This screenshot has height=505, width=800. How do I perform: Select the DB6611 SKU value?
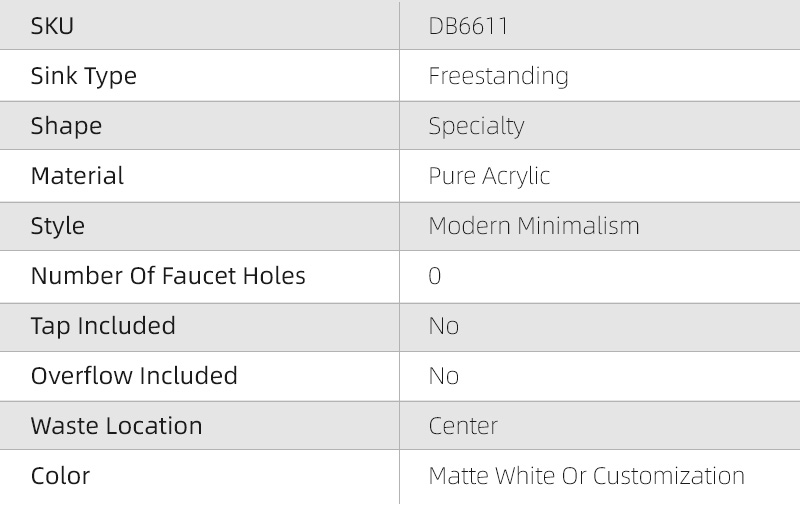[x=468, y=26]
